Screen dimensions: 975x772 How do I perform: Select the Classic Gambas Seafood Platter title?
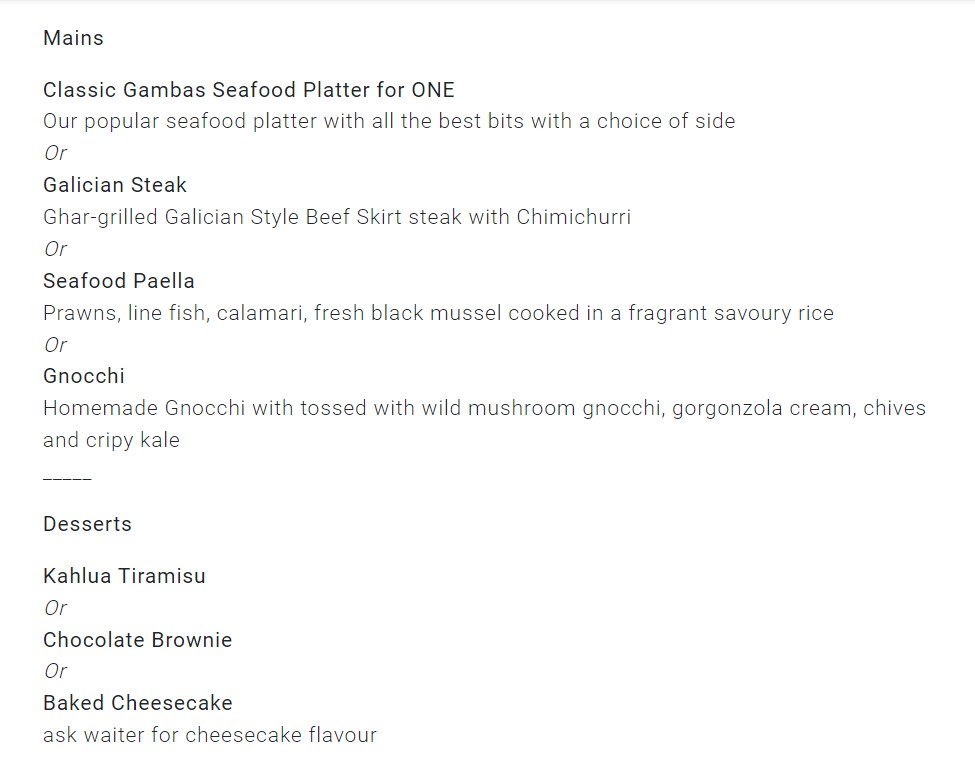point(248,90)
